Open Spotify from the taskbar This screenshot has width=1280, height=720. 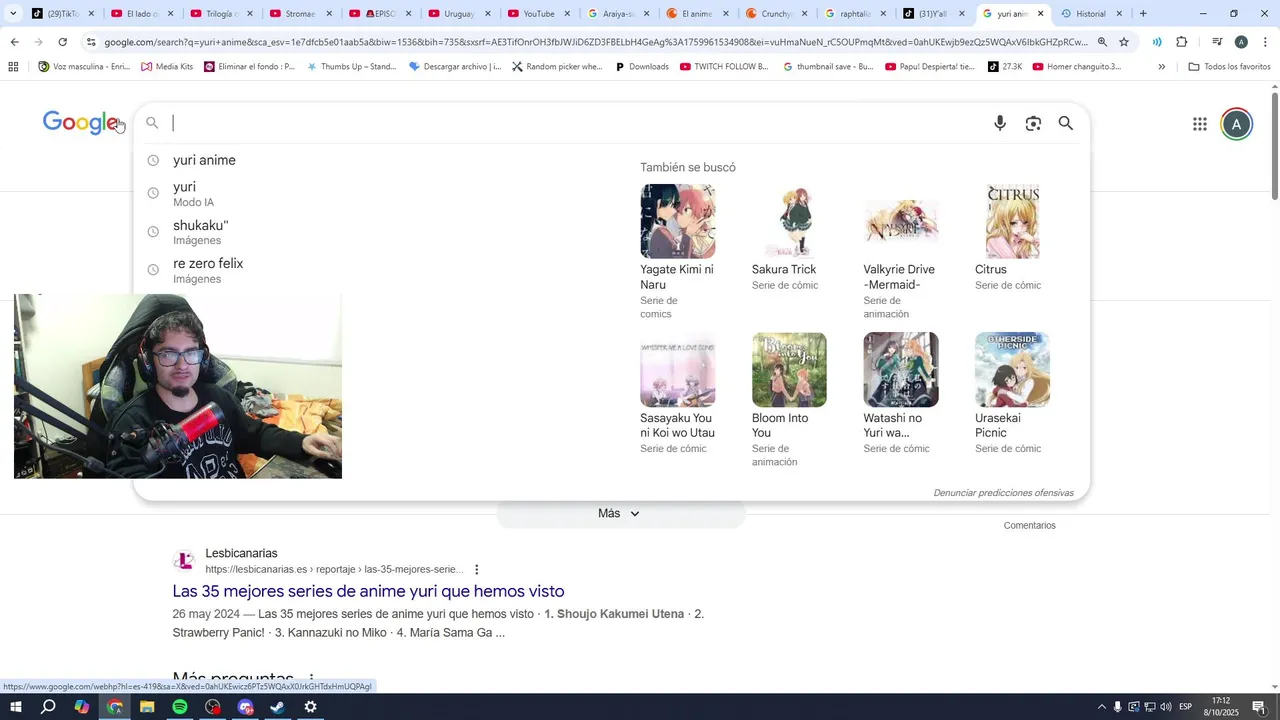tap(180, 707)
